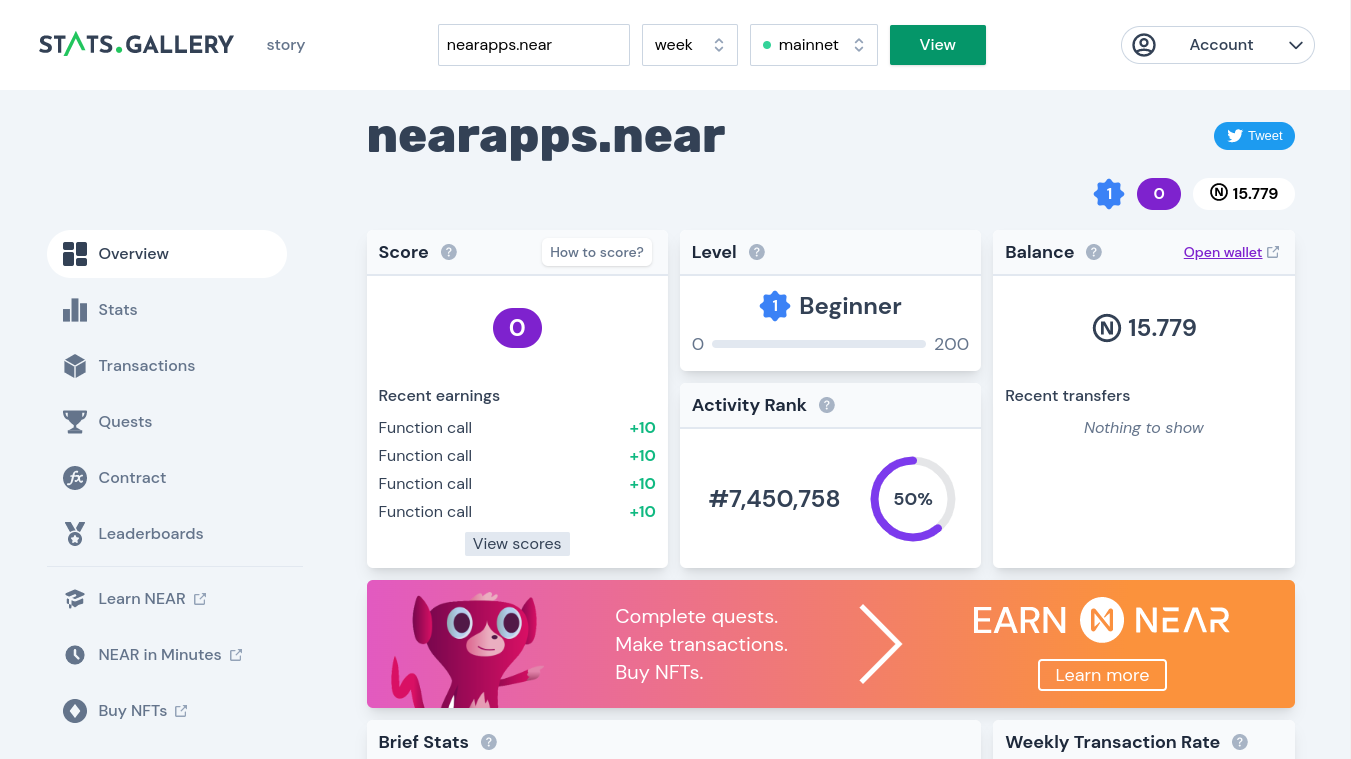
Task: Click the 50% activity rank ring
Action: pyautogui.click(x=913, y=499)
